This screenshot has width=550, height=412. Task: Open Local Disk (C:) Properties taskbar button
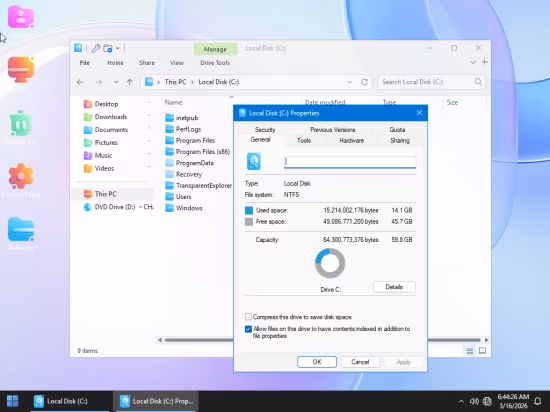pyautogui.click(x=156, y=401)
